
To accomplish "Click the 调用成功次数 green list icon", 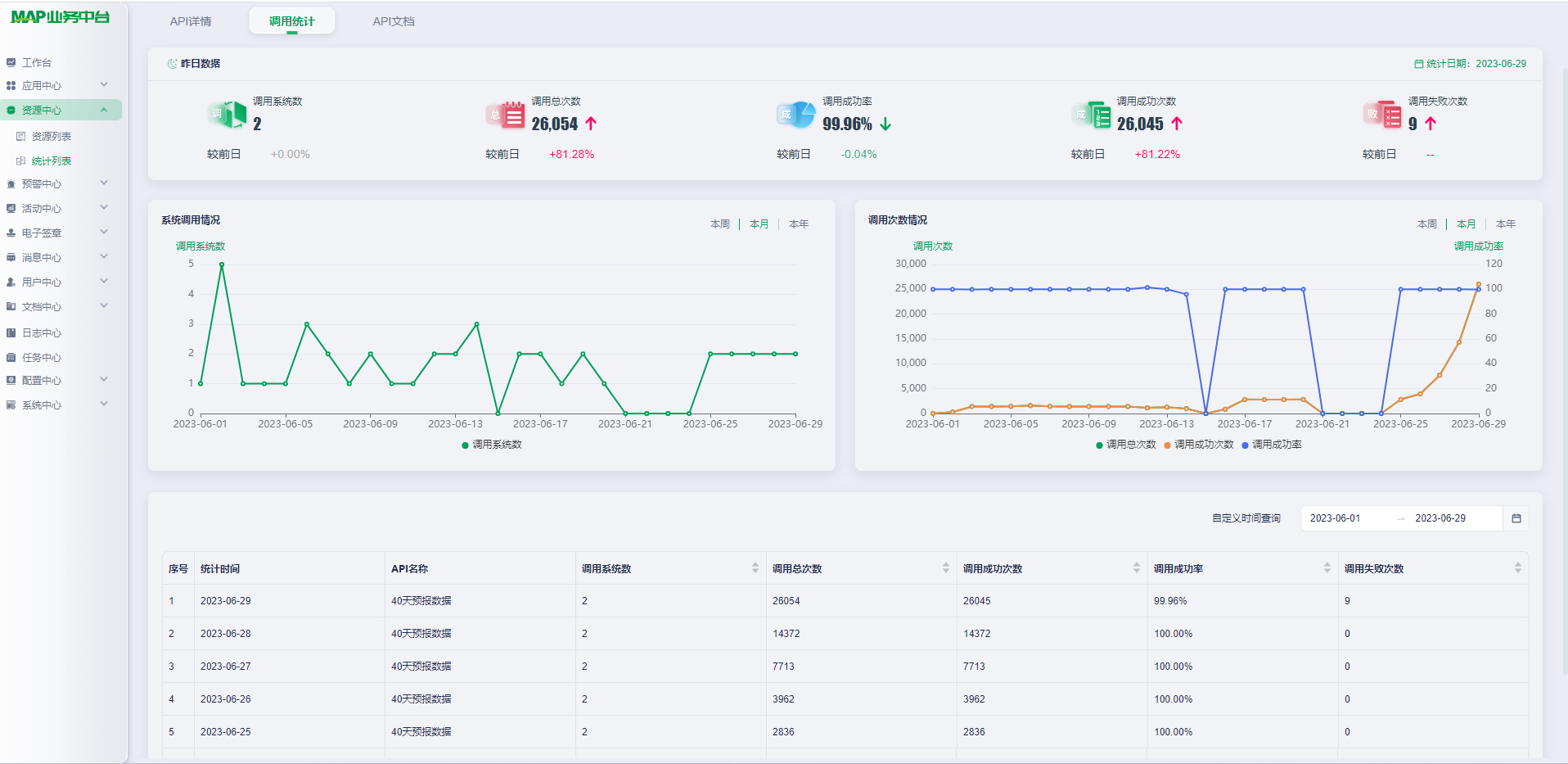I will click(x=1091, y=114).
